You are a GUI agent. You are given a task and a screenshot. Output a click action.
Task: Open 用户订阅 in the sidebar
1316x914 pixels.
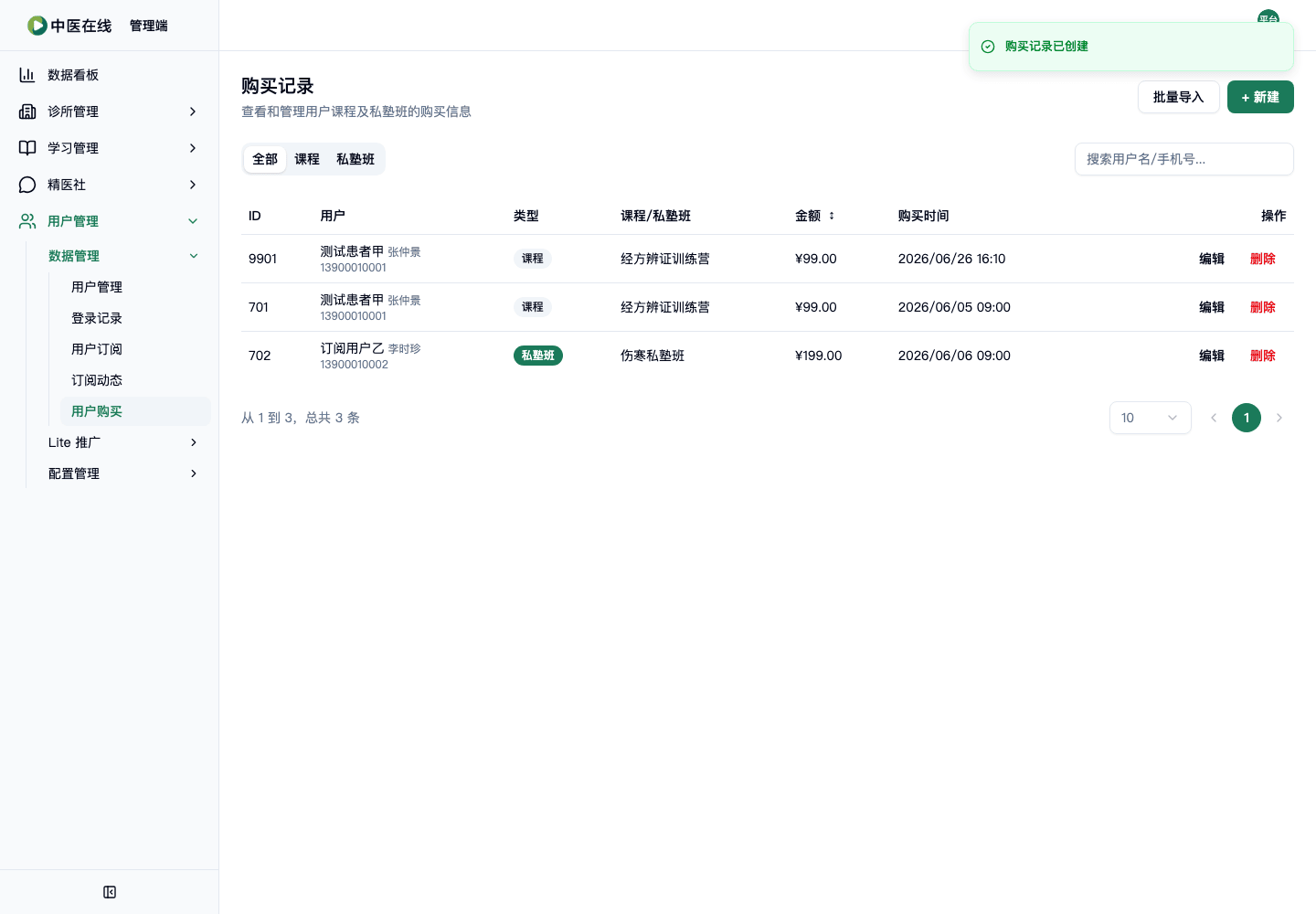tap(135, 349)
